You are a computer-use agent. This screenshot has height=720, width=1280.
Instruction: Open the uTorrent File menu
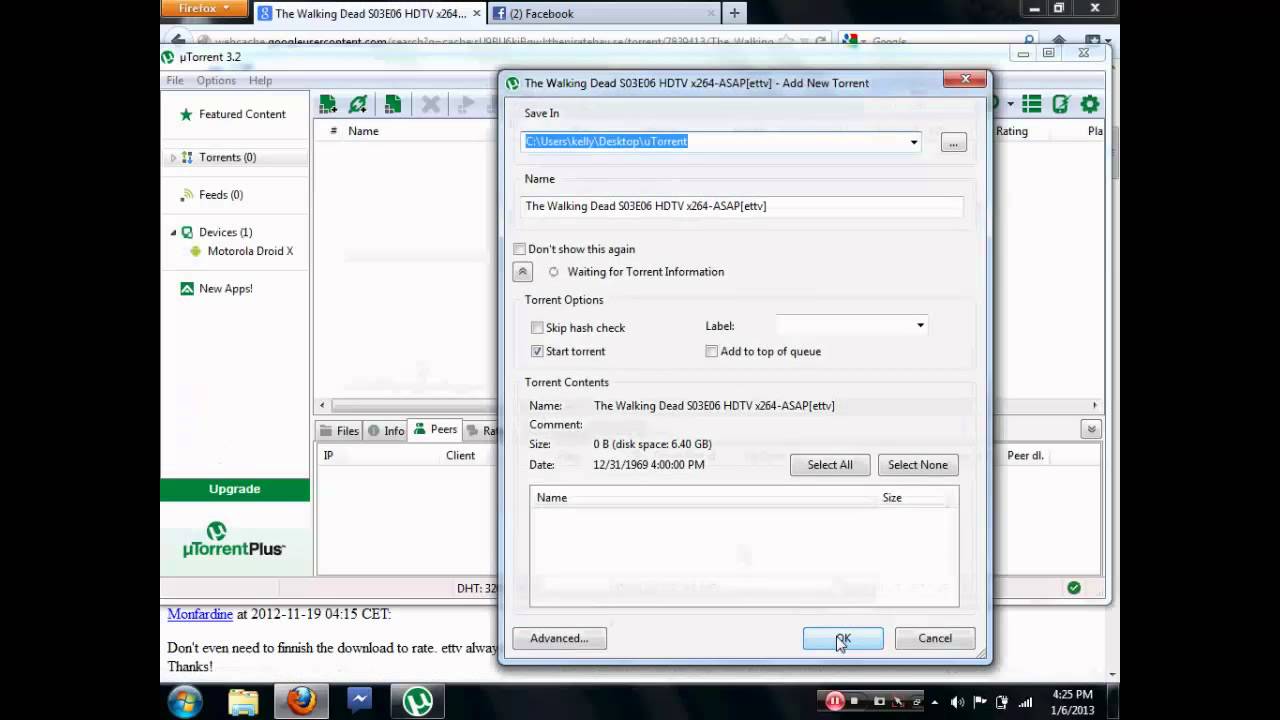tap(175, 80)
